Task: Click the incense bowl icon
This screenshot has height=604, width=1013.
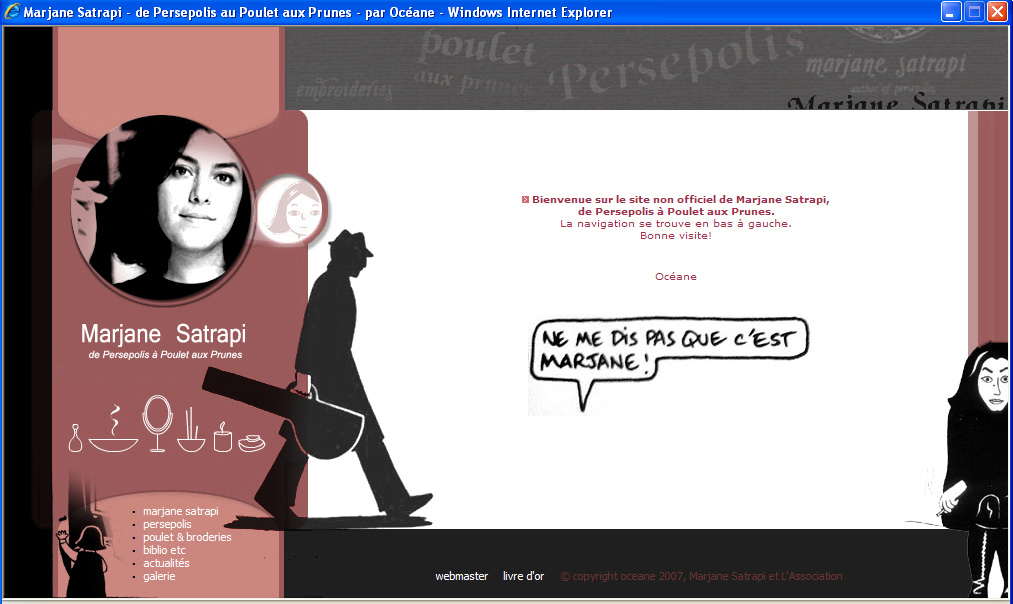Action: point(191,430)
